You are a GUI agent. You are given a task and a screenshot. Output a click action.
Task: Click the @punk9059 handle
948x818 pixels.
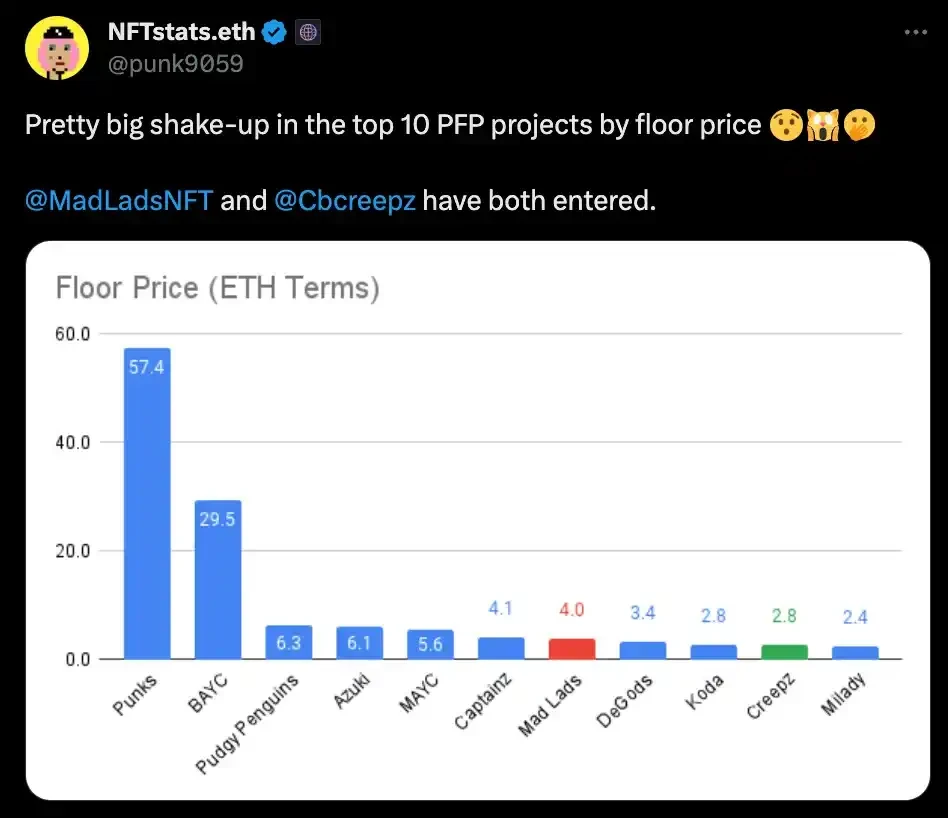click(175, 64)
